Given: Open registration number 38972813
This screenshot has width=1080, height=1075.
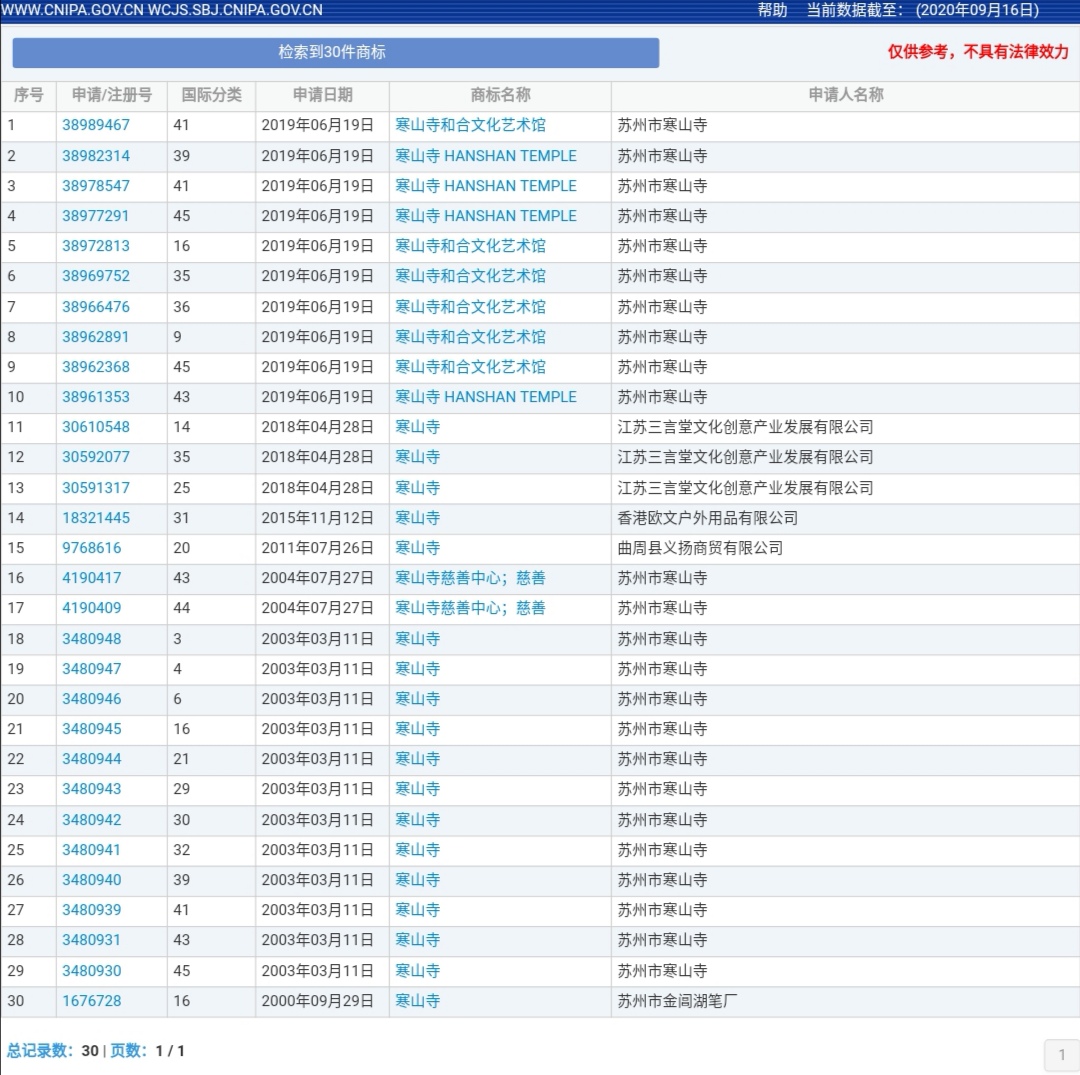Looking at the screenshot, I should [x=96, y=246].
